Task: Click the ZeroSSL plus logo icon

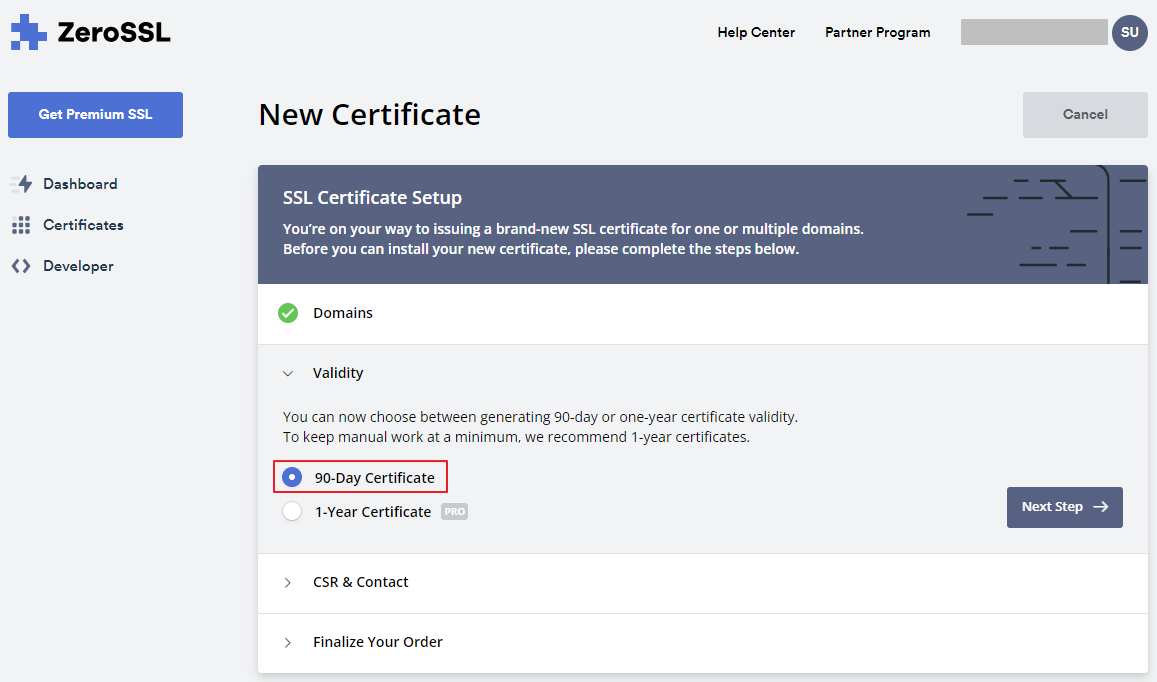Action: click(28, 32)
